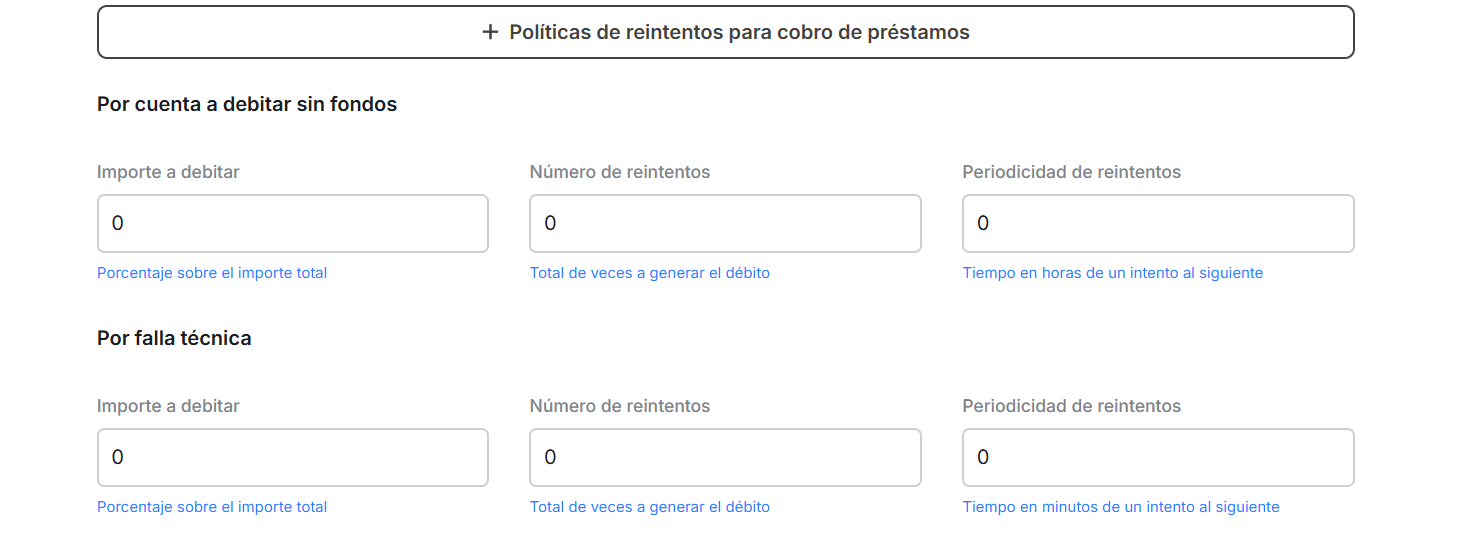Screen dimensions: 1460x533
Task: Click the Tiempo en minutos hint text
Action: [x=1121, y=507]
